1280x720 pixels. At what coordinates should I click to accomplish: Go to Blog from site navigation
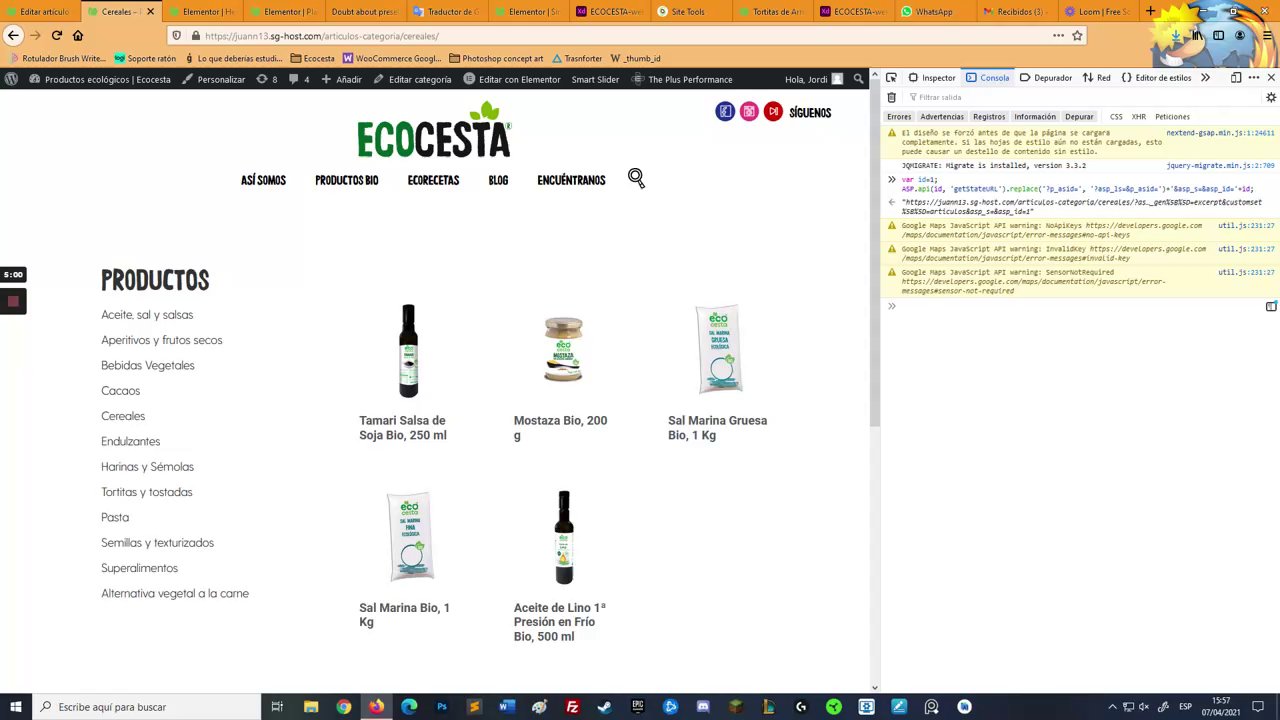tap(498, 180)
